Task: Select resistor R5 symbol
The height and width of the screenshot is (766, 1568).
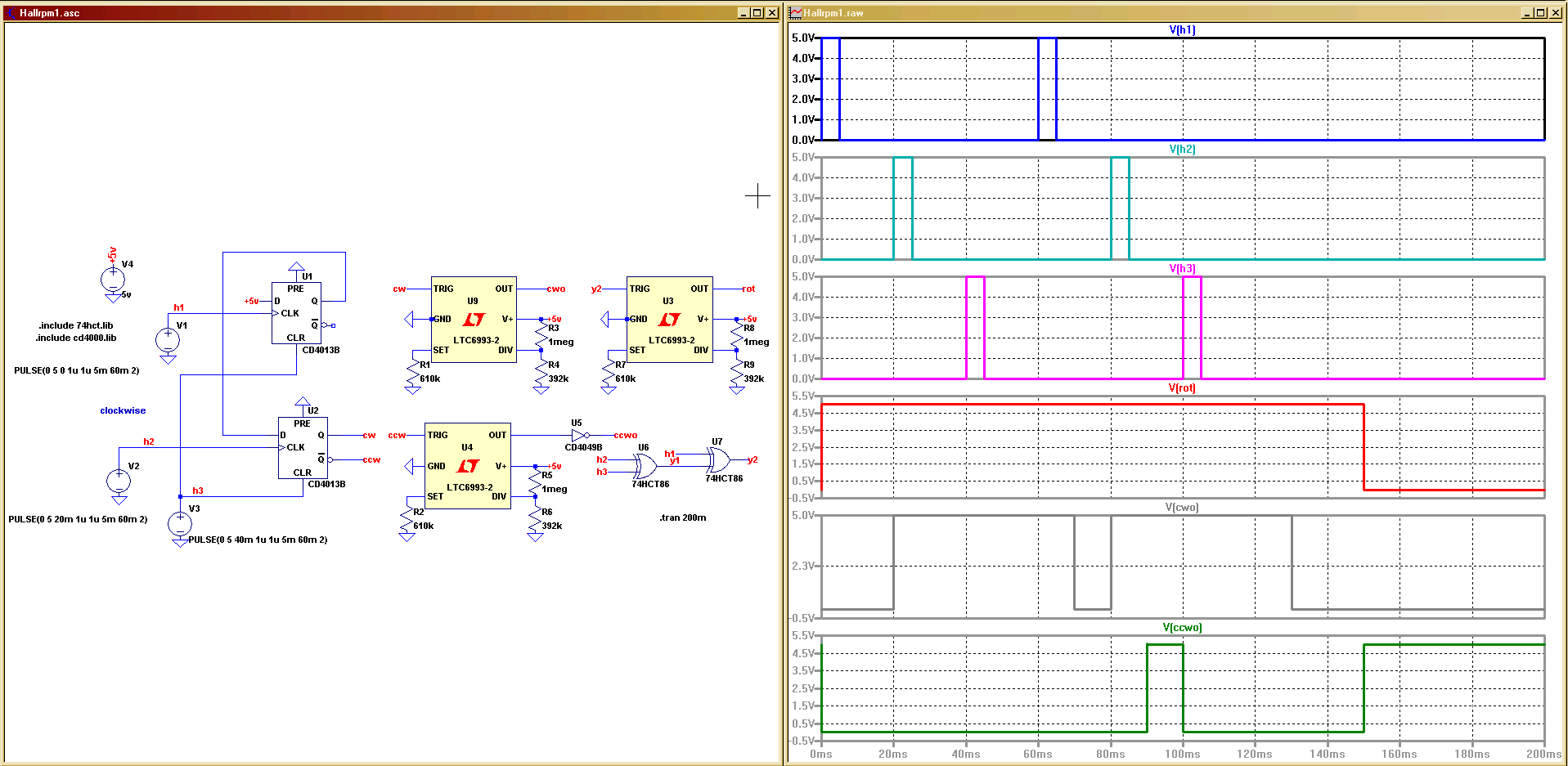Action: click(x=536, y=482)
